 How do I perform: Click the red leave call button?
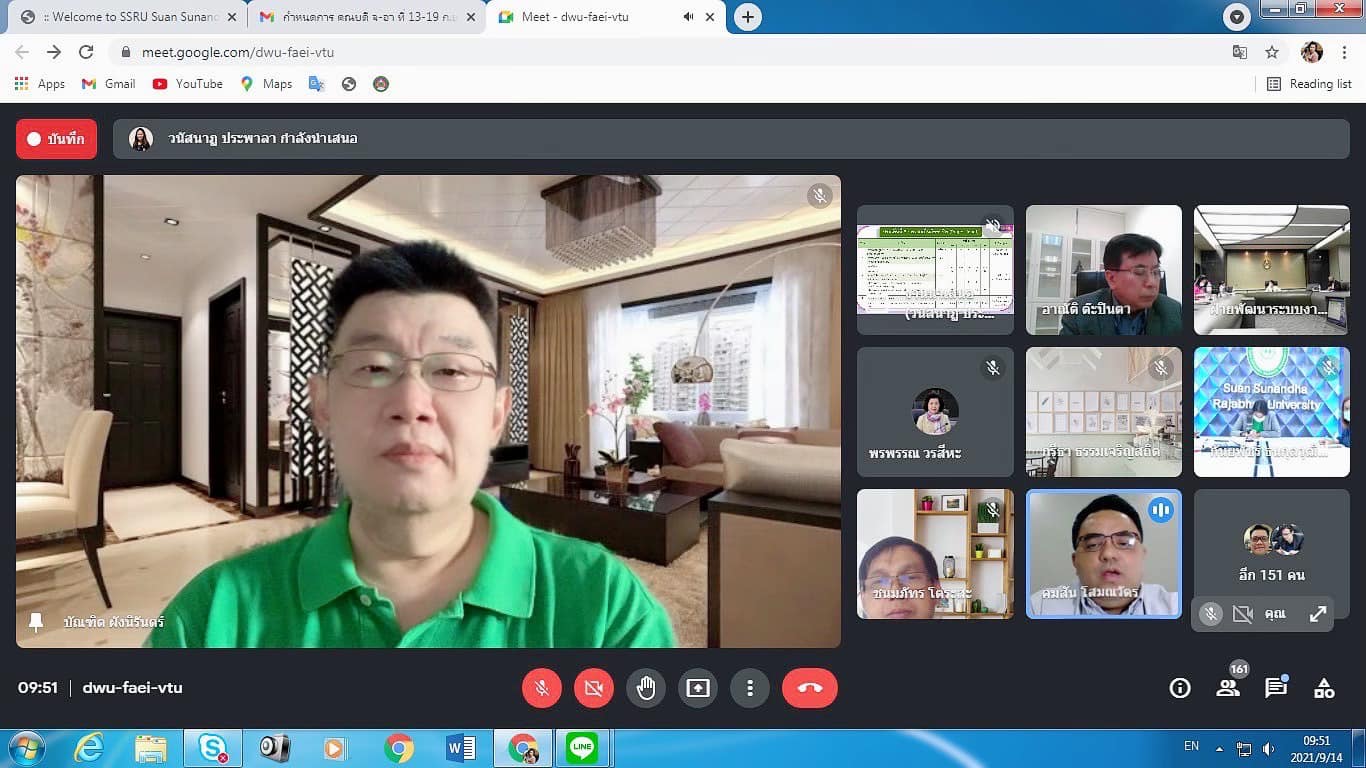pos(809,688)
